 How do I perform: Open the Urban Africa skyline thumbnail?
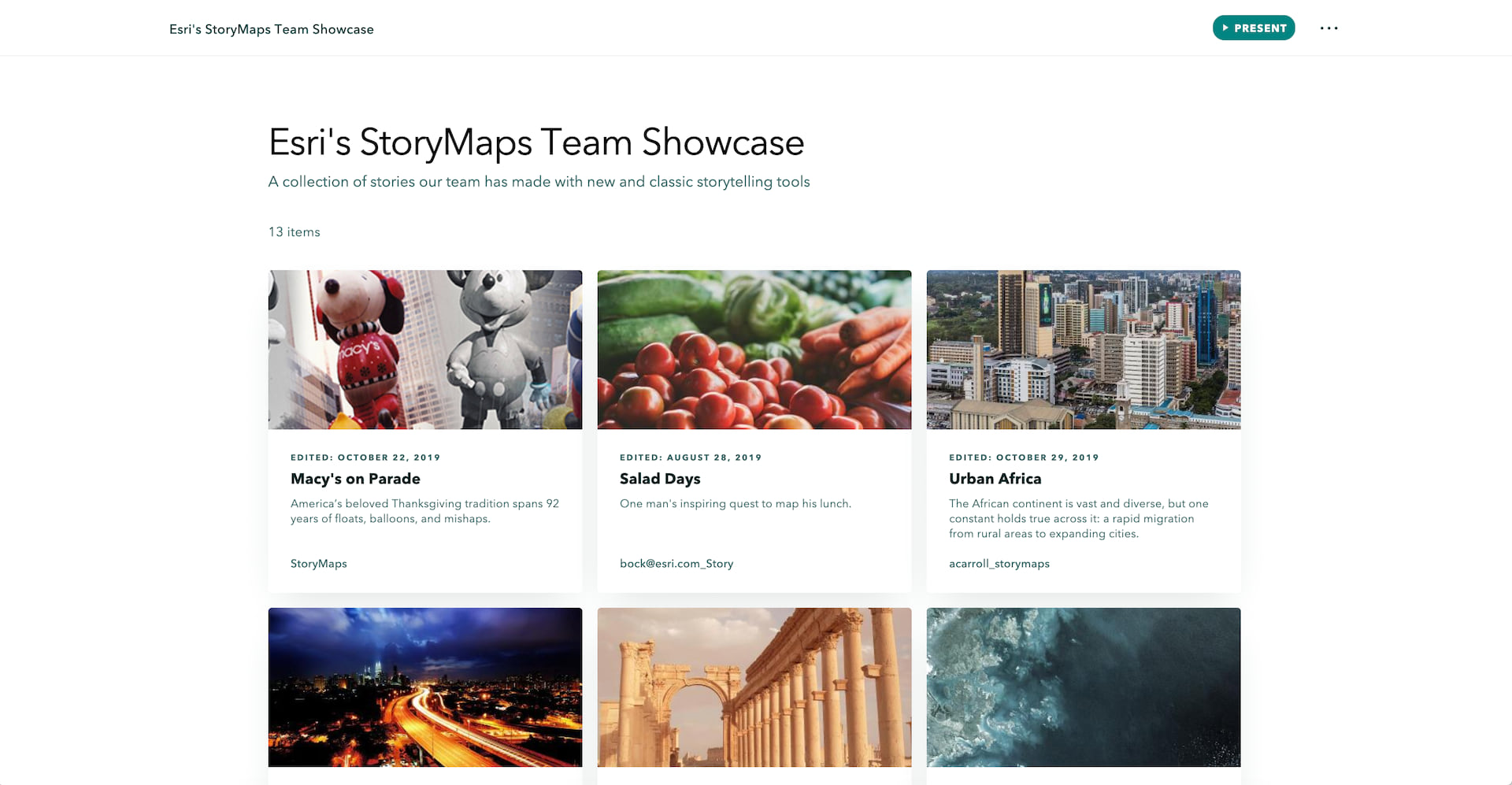click(x=1084, y=350)
